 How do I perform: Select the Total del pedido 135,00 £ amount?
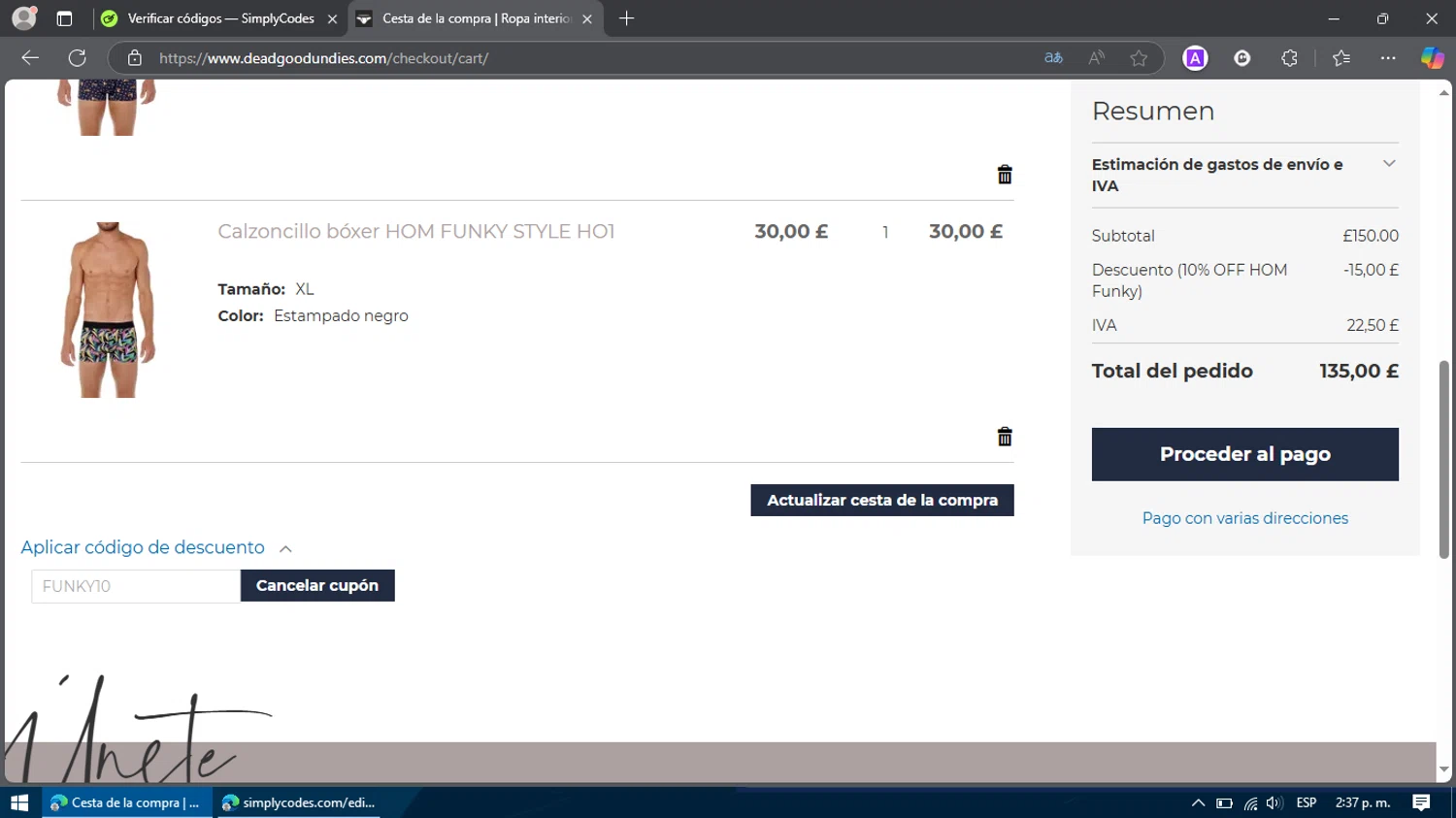pyautogui.click(x=1359, y=371)
